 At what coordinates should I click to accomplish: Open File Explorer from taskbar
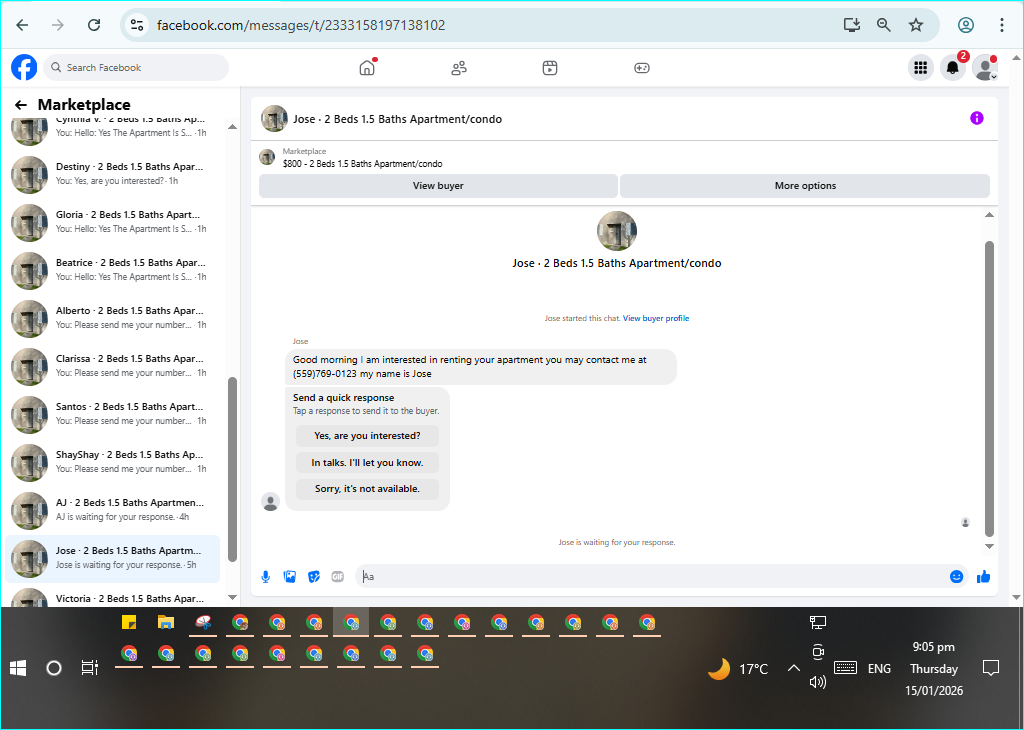(x=166, y=622)
